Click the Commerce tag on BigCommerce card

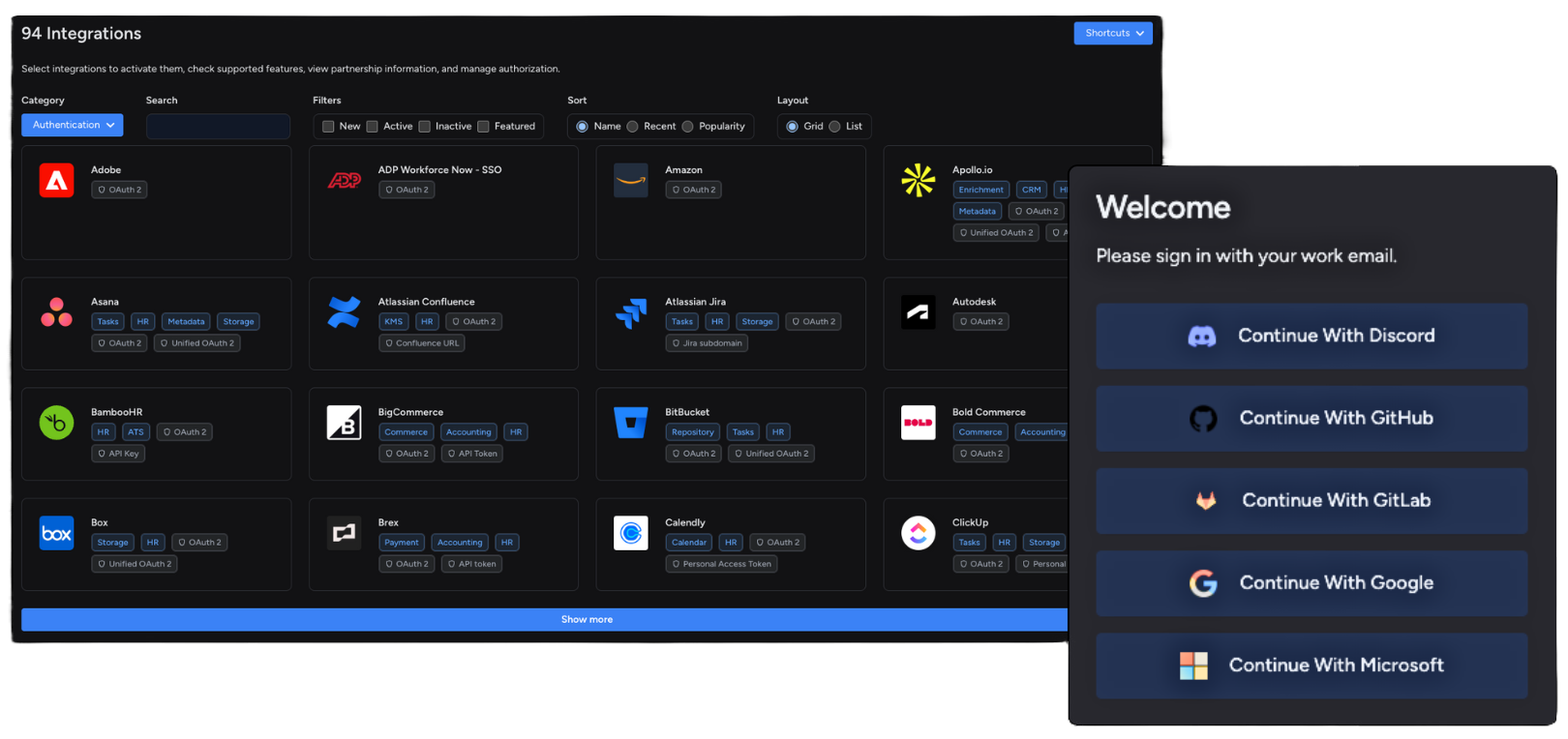coord(406,432)
